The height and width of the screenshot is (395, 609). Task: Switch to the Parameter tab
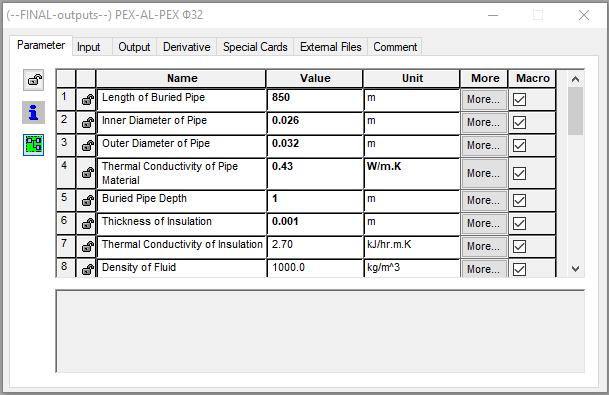pyautogui.click(x=41, y=45)
